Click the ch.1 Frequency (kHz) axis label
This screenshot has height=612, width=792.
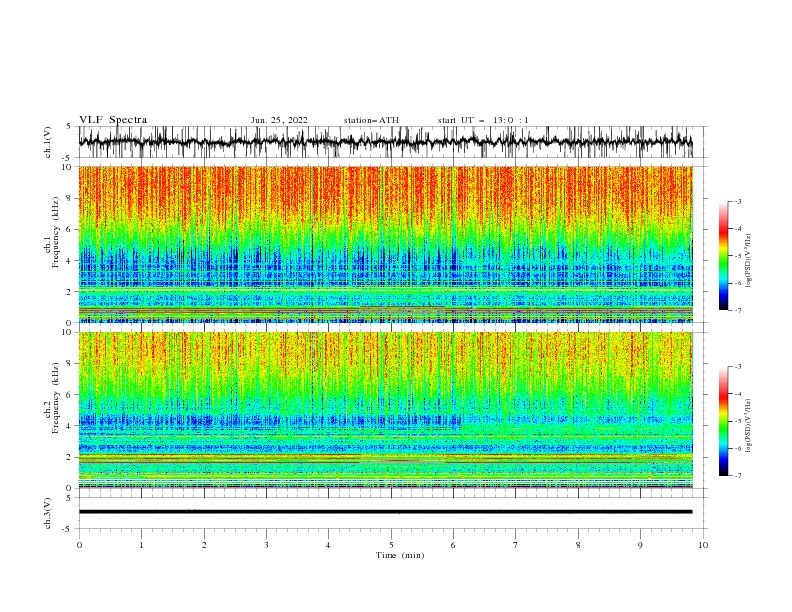[x=52, y=244]
